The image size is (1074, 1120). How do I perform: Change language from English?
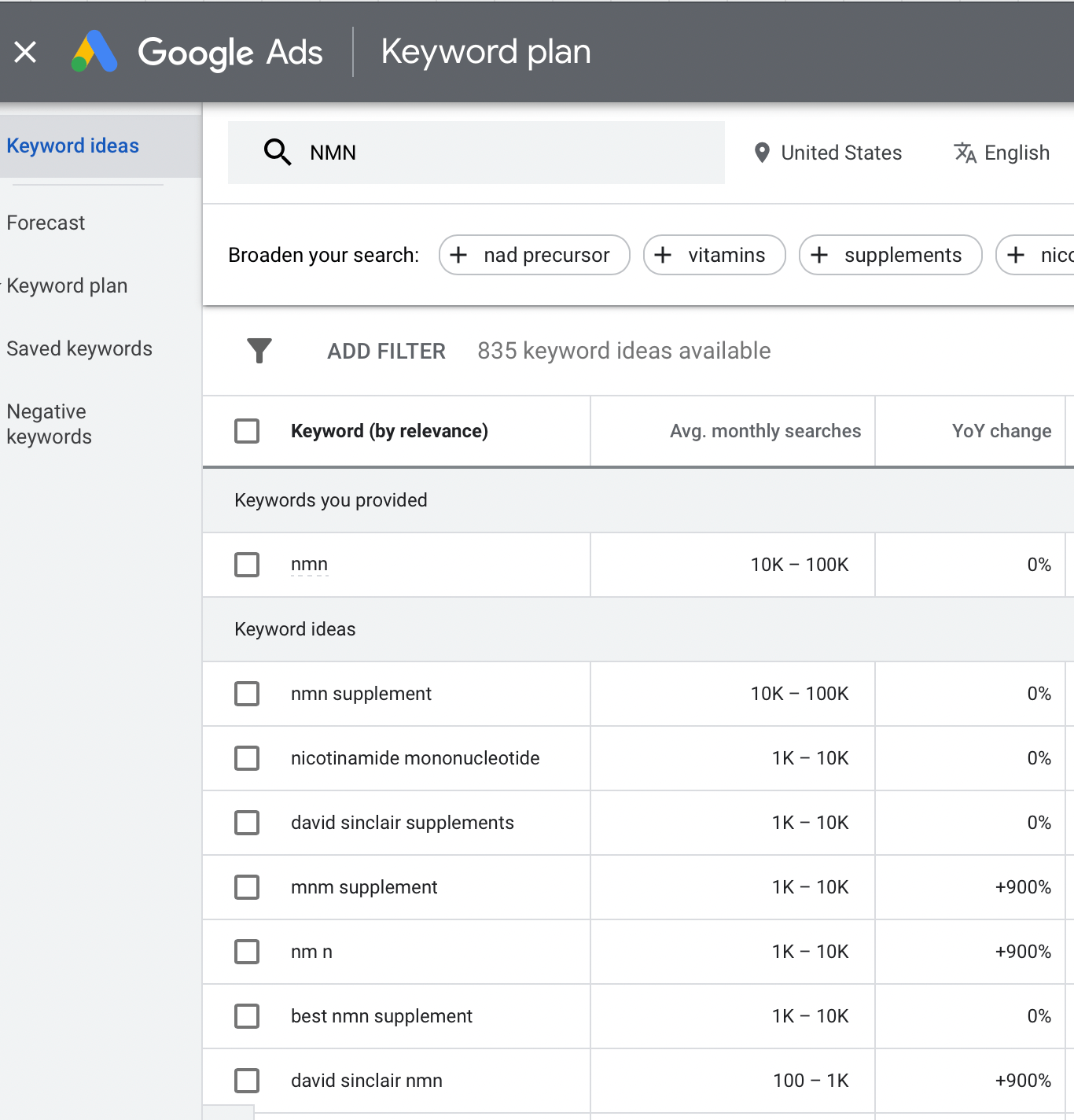click(x=1002, y=153)
